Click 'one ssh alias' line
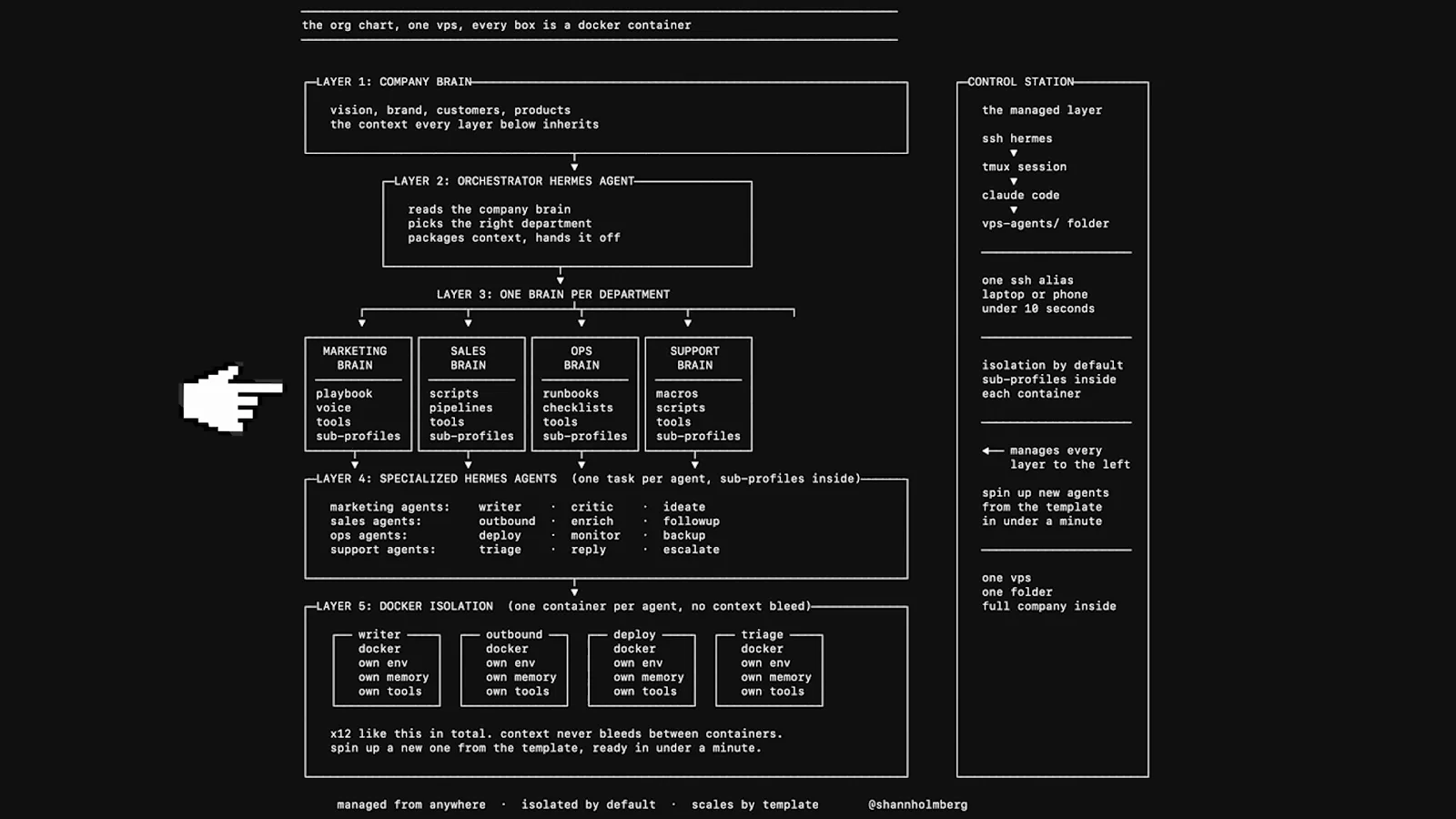1456x819 pixels. click(1027, 280)
